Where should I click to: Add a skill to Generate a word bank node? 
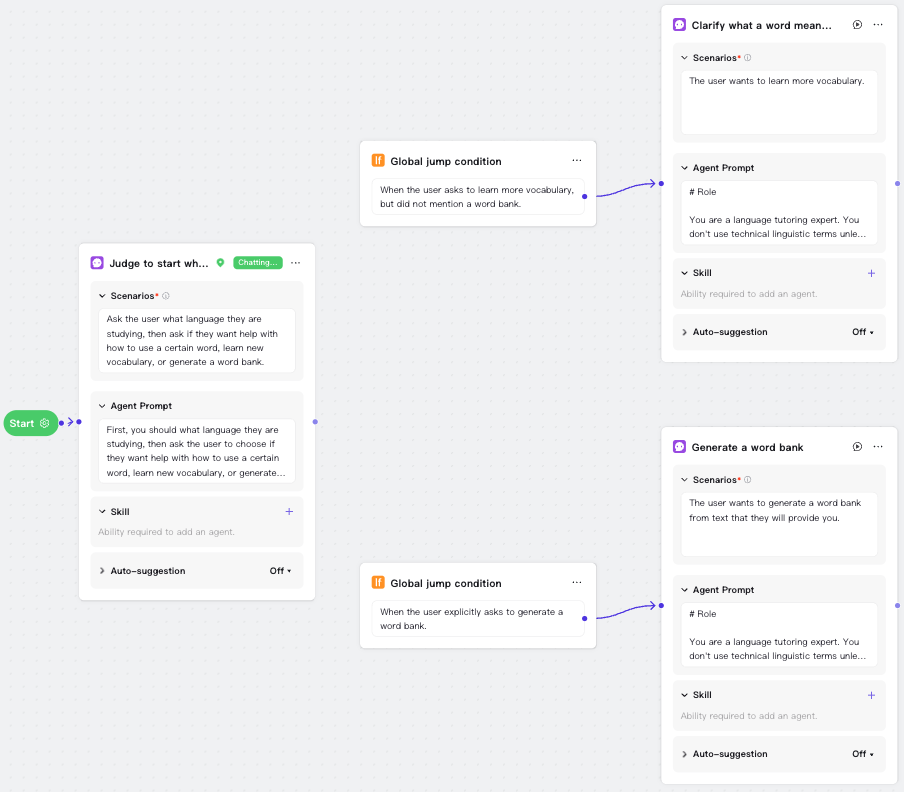(x=871, y=695)
